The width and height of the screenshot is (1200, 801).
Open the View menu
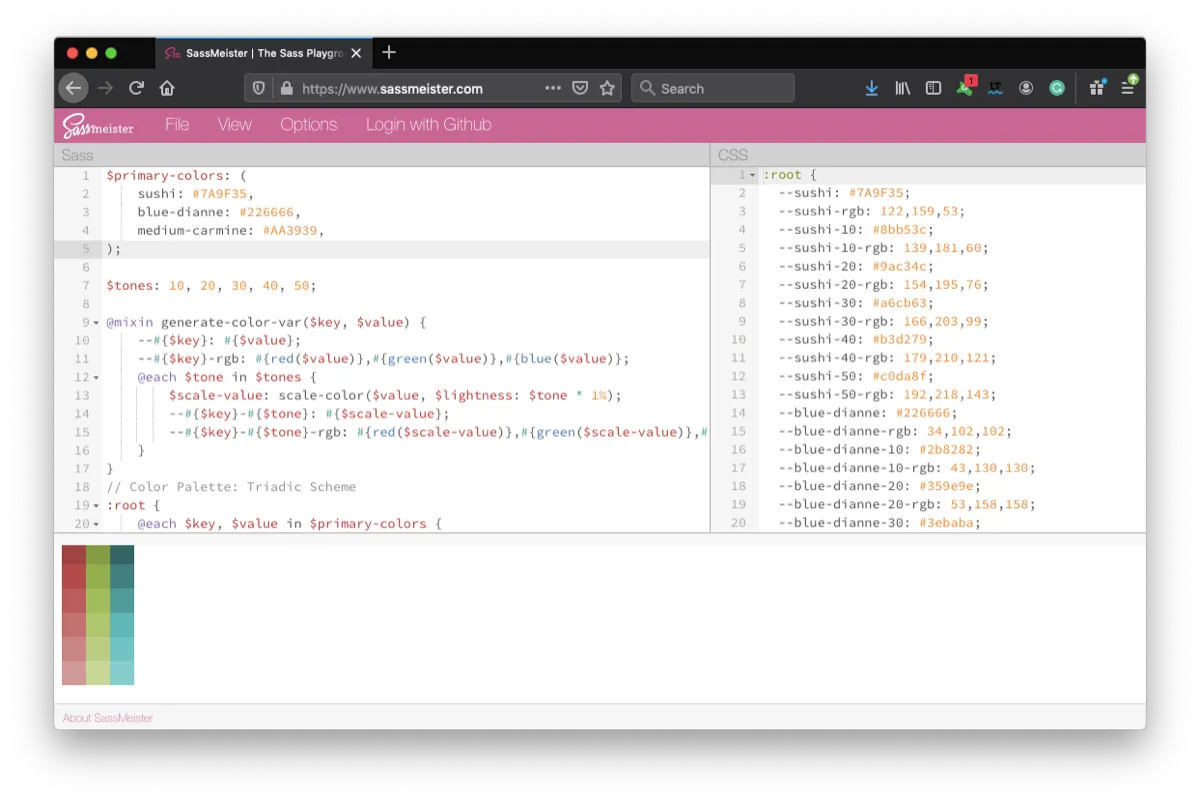click(235, 125)
